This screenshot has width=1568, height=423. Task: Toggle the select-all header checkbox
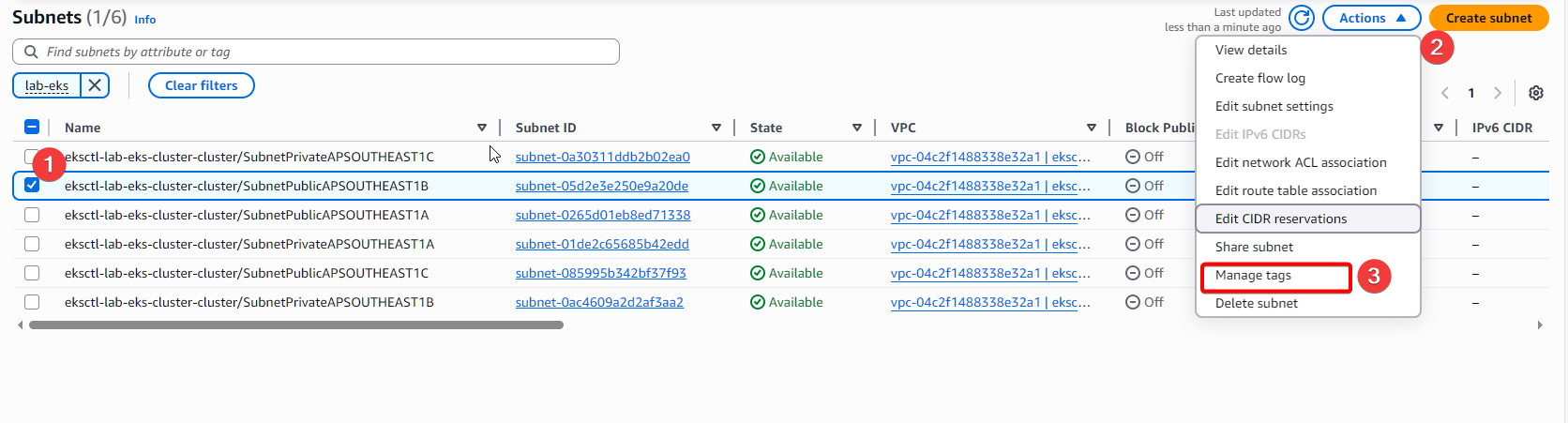click(x=32, y=128)
